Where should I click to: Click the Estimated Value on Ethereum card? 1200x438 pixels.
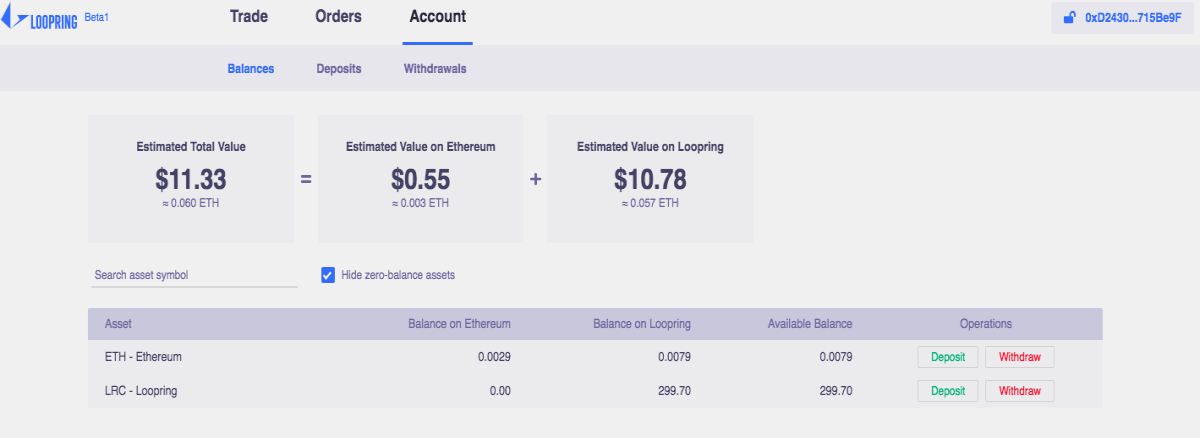click(x=421, y=178)
